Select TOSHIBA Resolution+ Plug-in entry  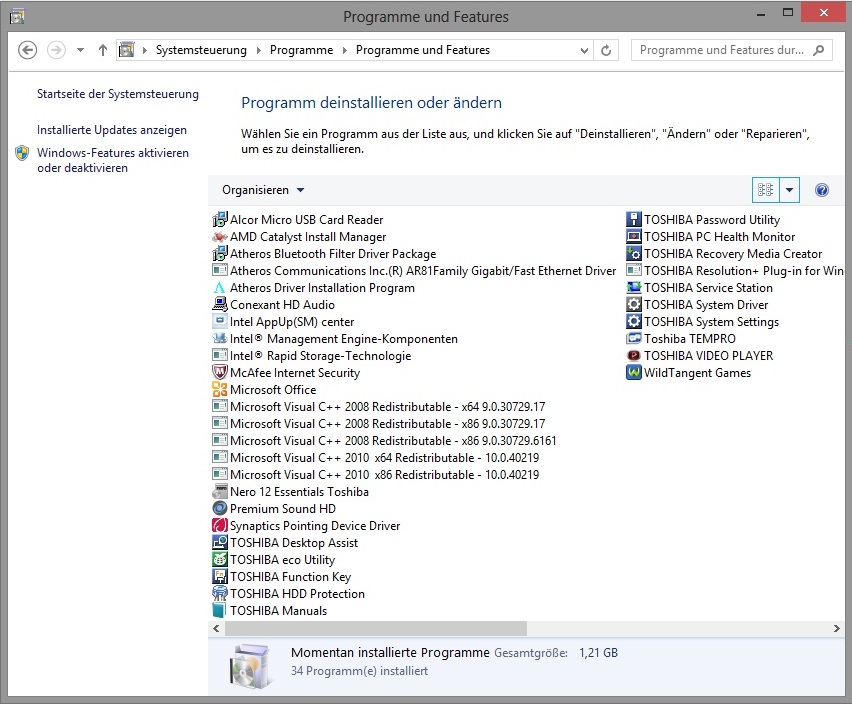(x=735, y=271)
